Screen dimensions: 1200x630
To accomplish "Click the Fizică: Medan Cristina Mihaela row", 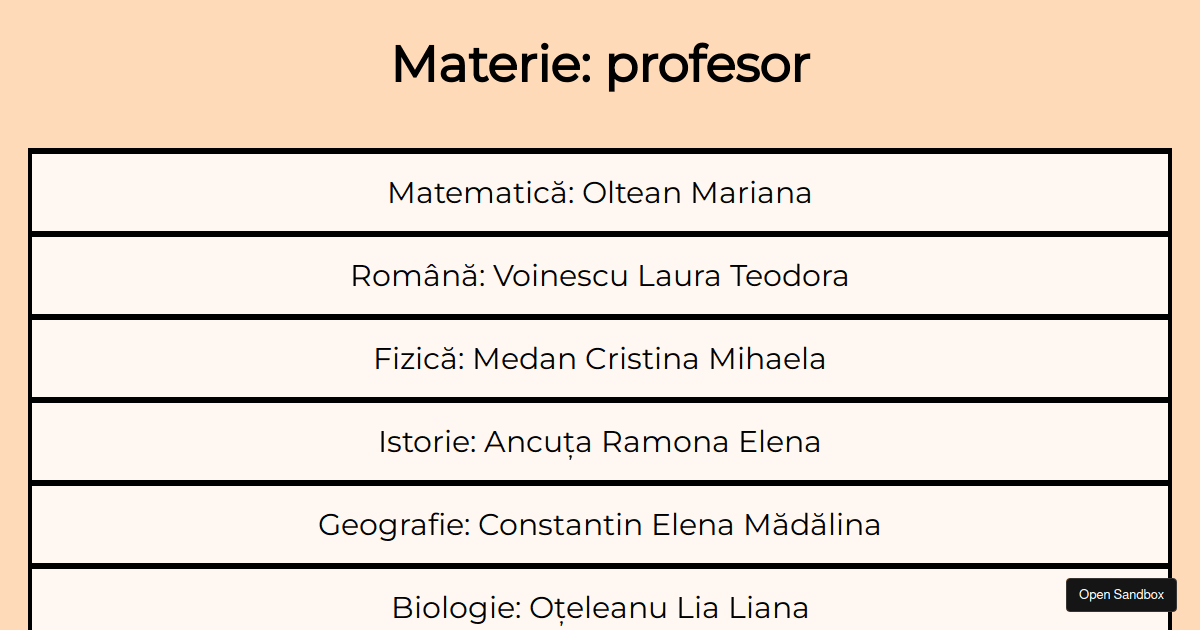I will click(x=600, y=358).
